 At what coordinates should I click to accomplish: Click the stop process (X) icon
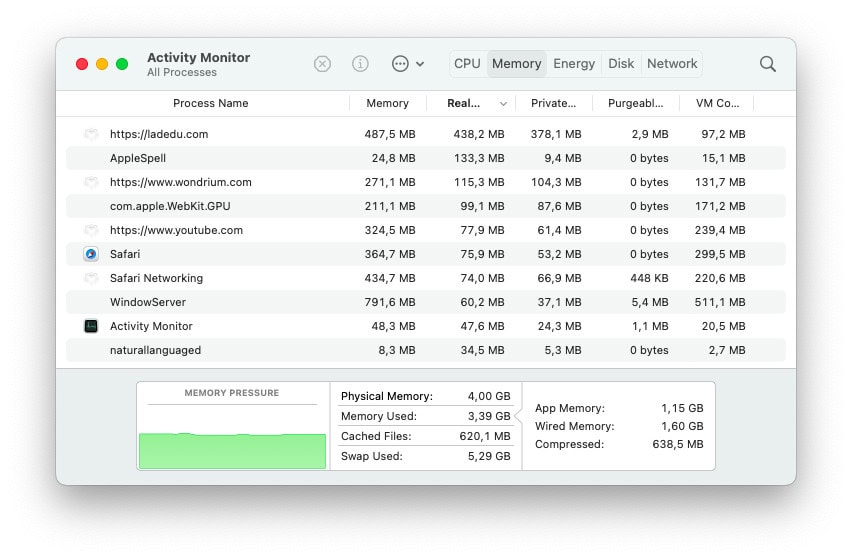tap(322, 64)
